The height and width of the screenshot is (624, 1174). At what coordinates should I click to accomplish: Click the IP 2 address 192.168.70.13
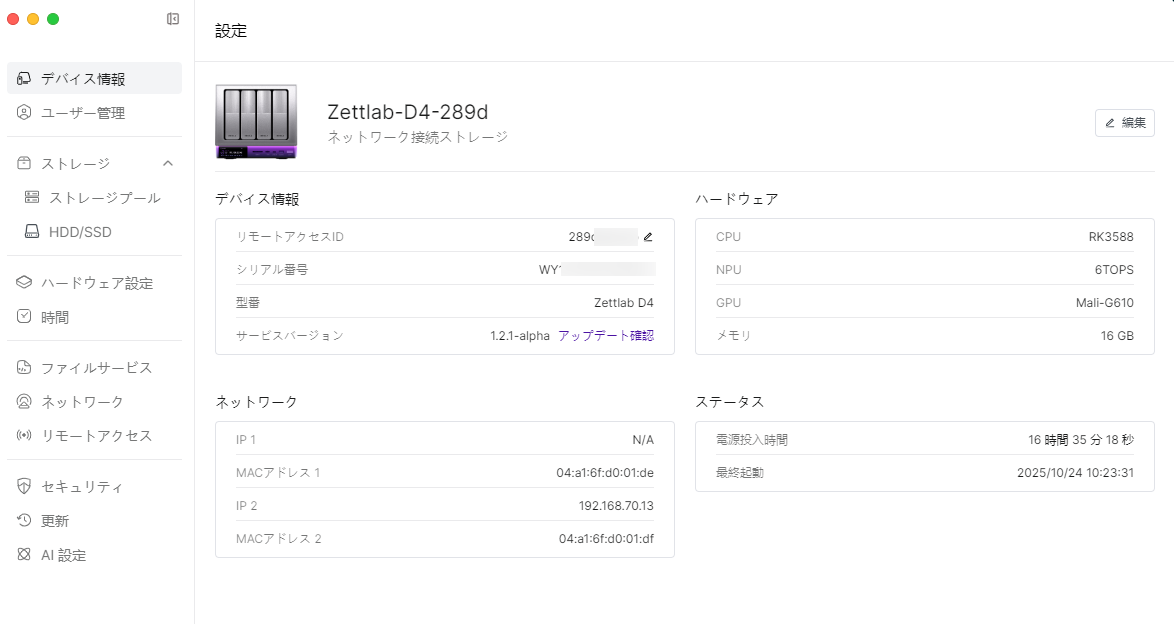(x=615, y=506)
